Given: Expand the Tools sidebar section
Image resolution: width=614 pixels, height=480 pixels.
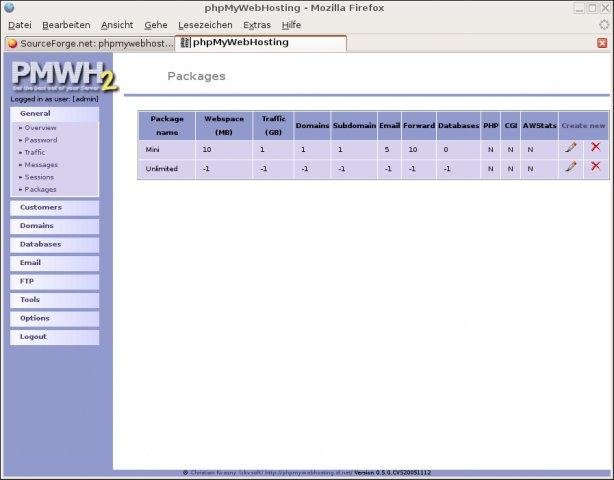Looking at the screenshot, I should (x=54, y=300).
